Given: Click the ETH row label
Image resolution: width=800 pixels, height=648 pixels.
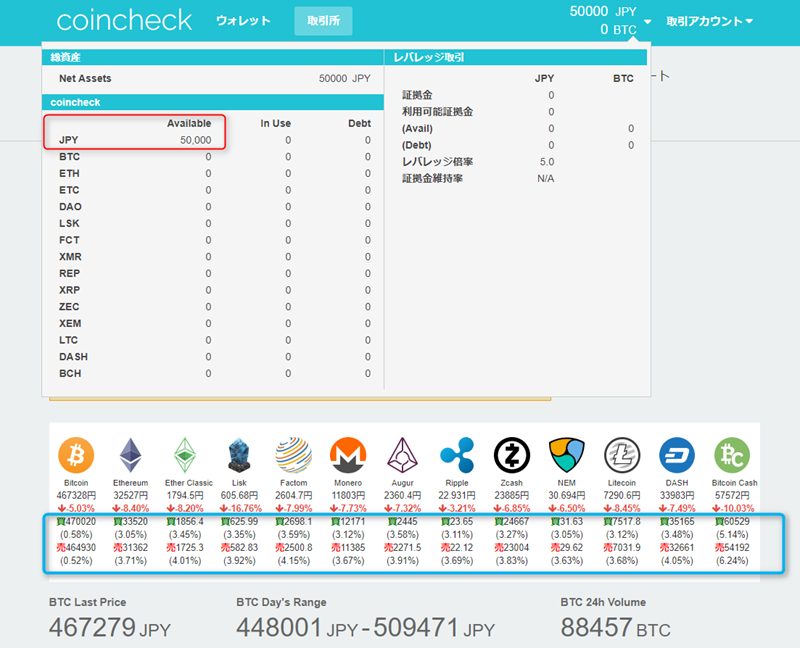Looking at the screenshot, I should pos(69,173).
